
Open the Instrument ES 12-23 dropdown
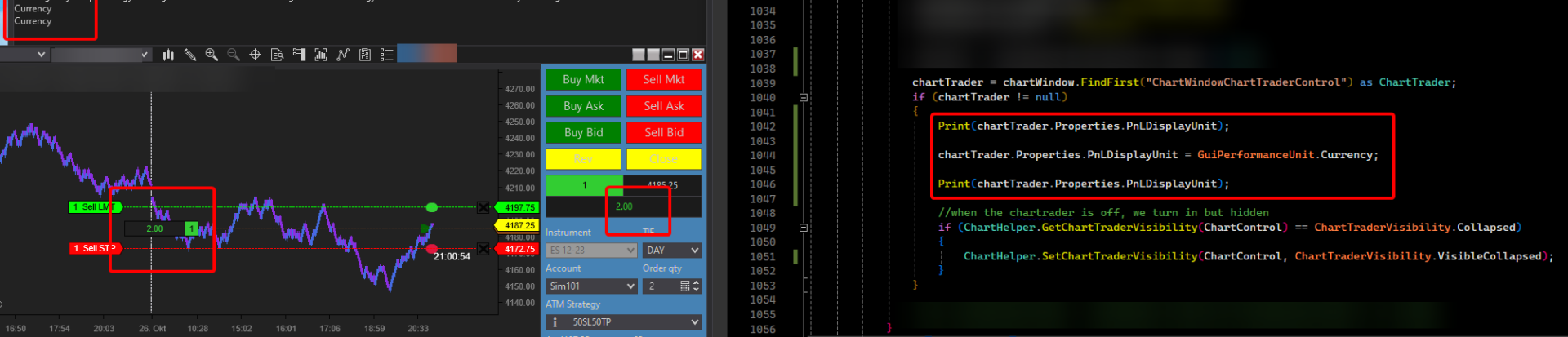591,251
